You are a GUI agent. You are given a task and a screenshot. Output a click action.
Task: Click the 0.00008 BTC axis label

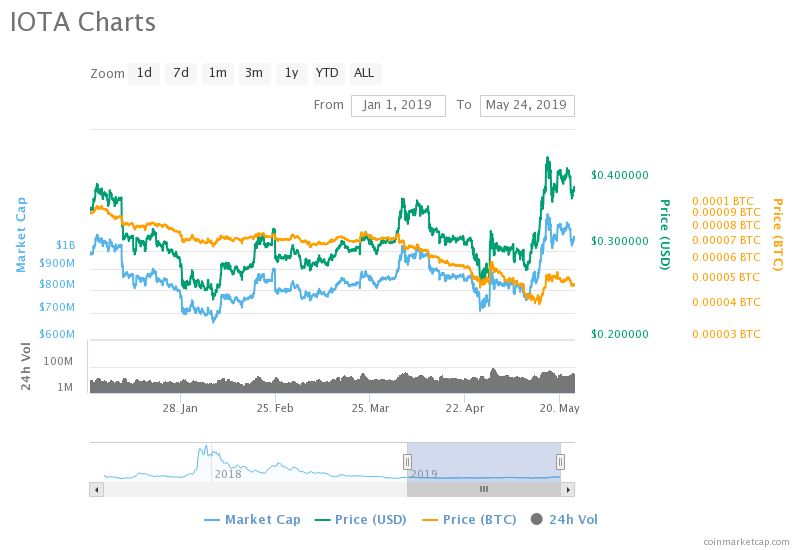click(726, 226)
